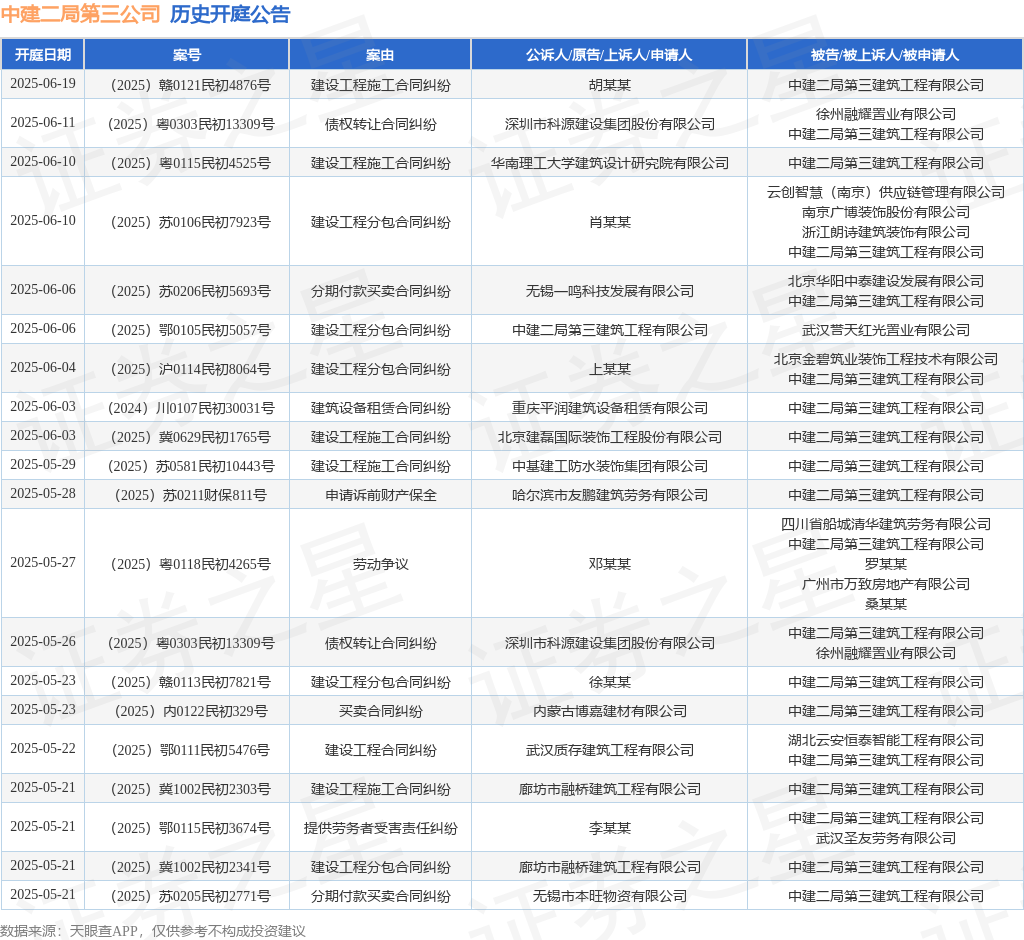Select the date 2025-05-22
The image size is (1024, 940).
tap(43, 749)
